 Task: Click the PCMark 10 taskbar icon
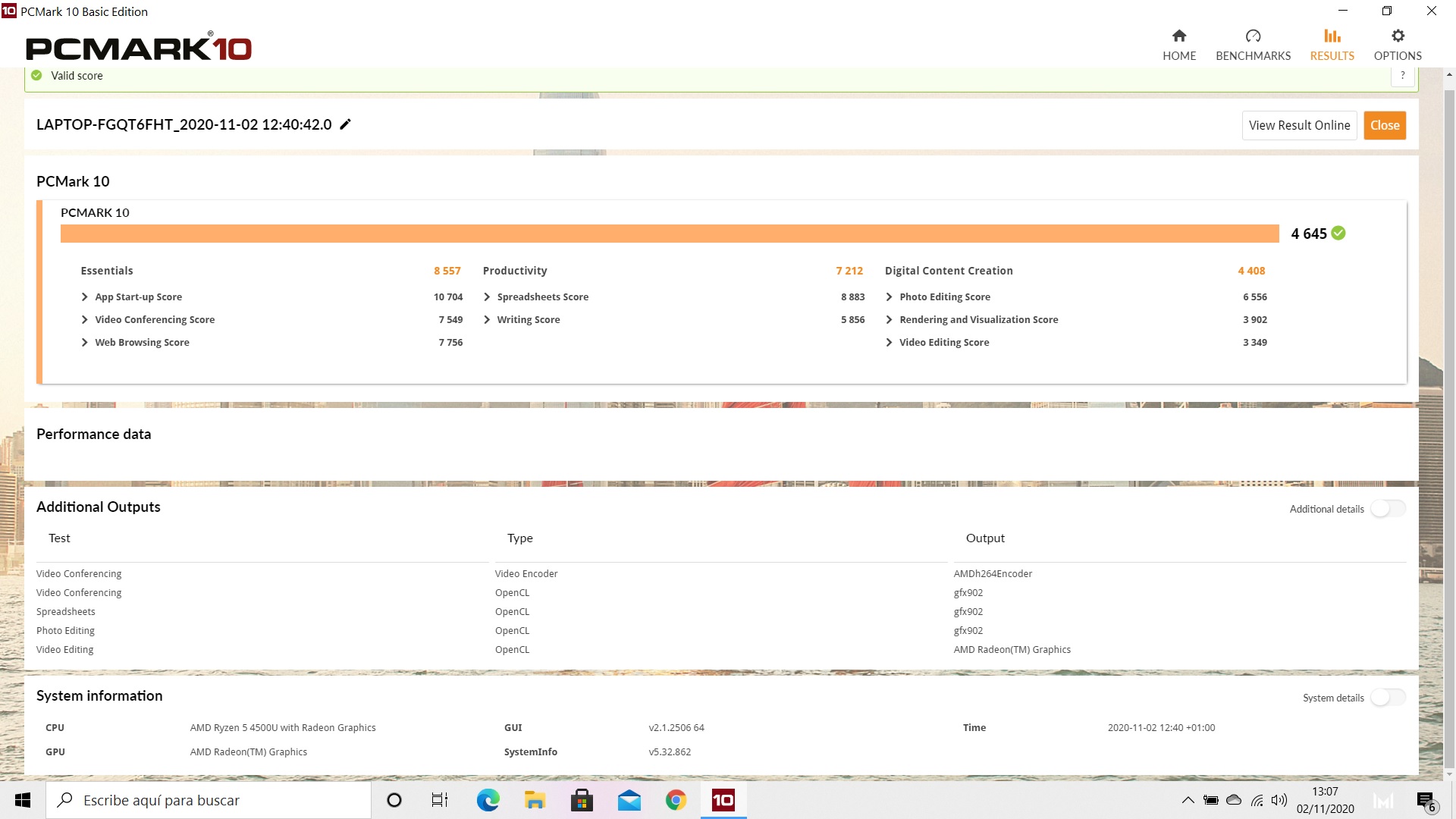coord(723,800)
